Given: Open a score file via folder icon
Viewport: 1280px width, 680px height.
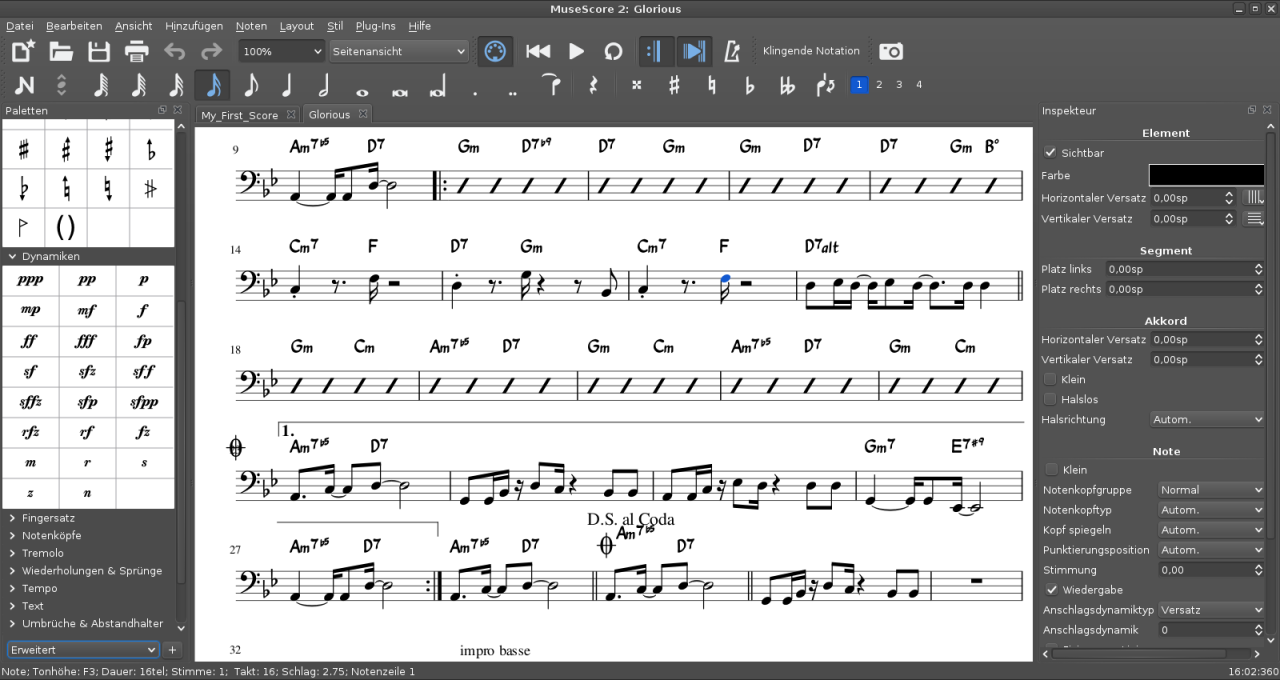Looking at the screenshot, I should (x=61, y=51).
